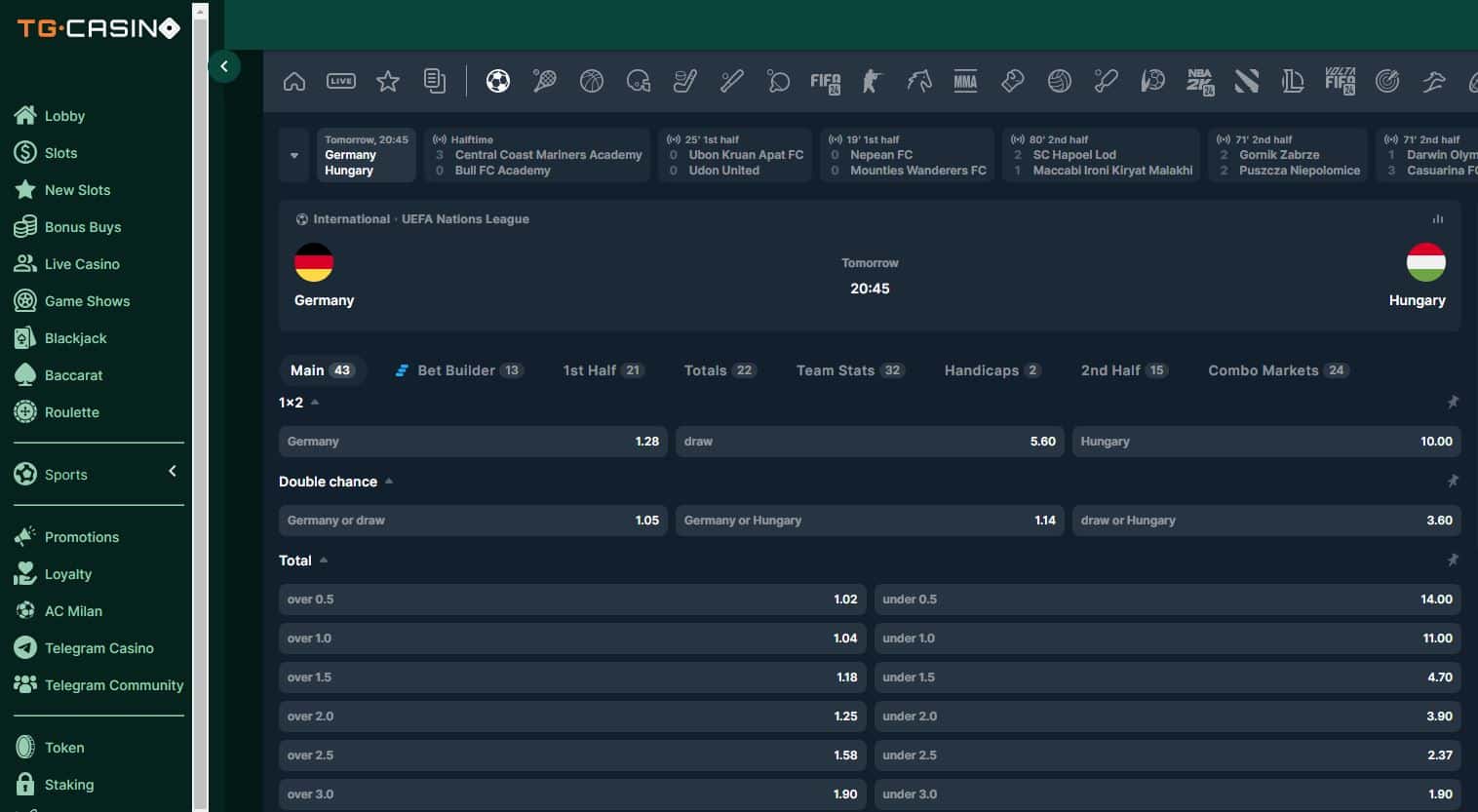Select the darts target icon
This screenshot has height=812, width=1478.
(1387, 82)
